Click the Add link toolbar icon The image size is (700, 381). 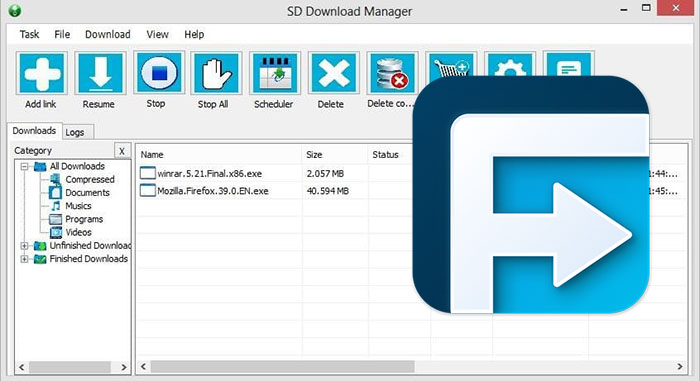coord(42,73)
